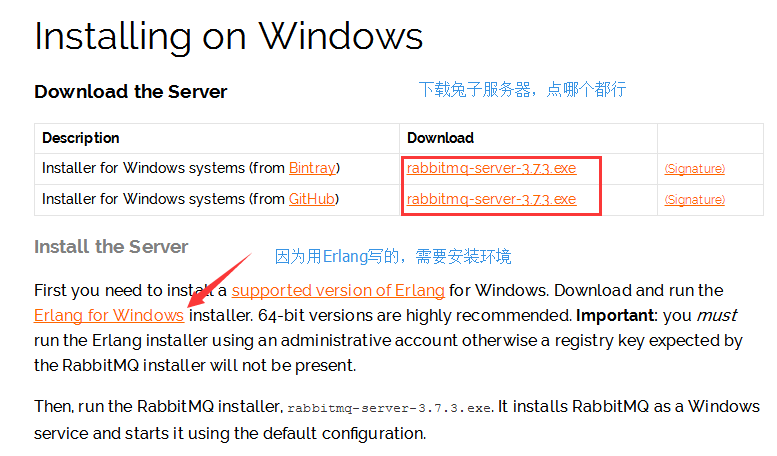Select the Download column header
Screen dimensions: 777x456
tap(441, 138)
